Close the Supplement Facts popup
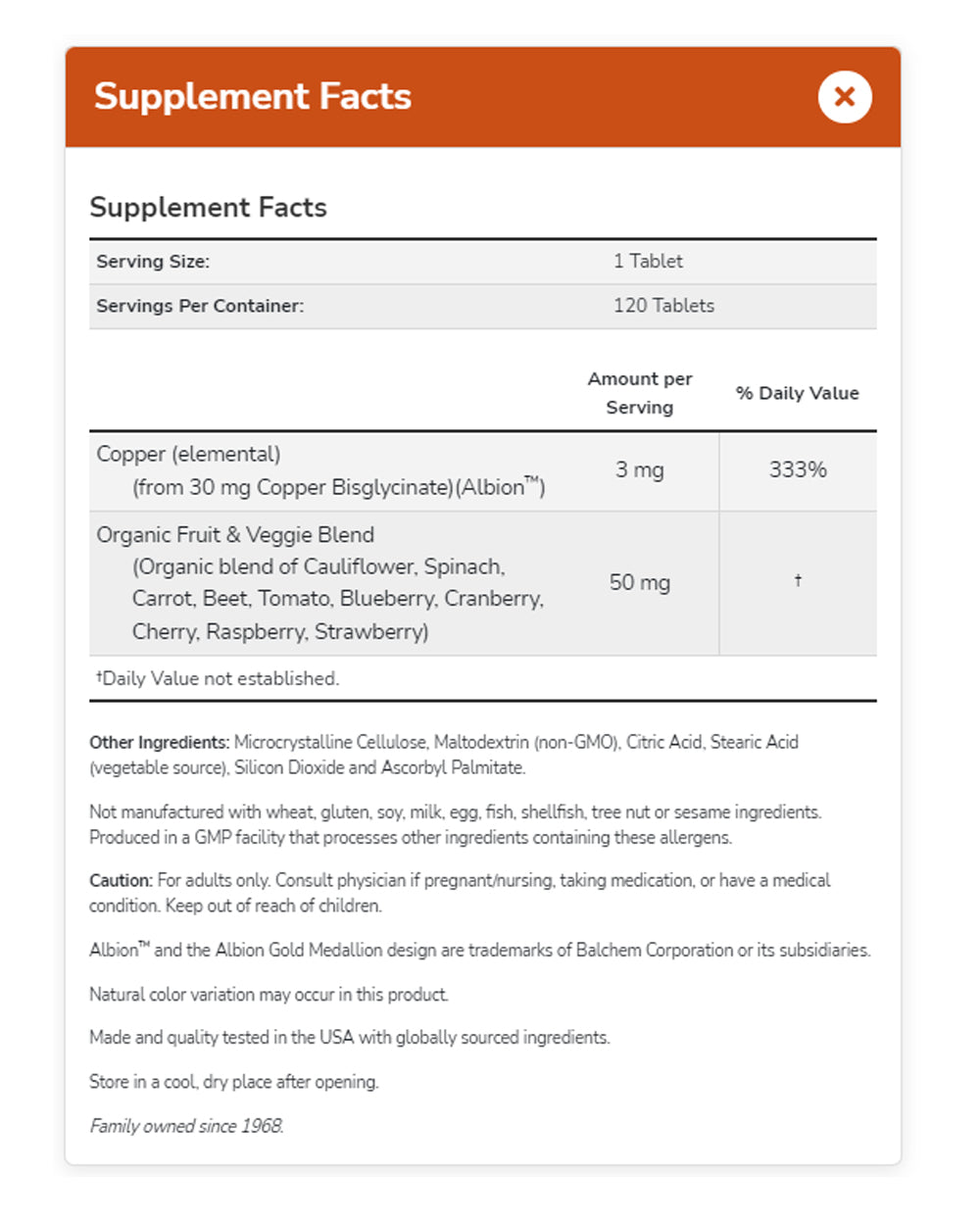This screenshot has height=1226, width=980. point(845,97)
